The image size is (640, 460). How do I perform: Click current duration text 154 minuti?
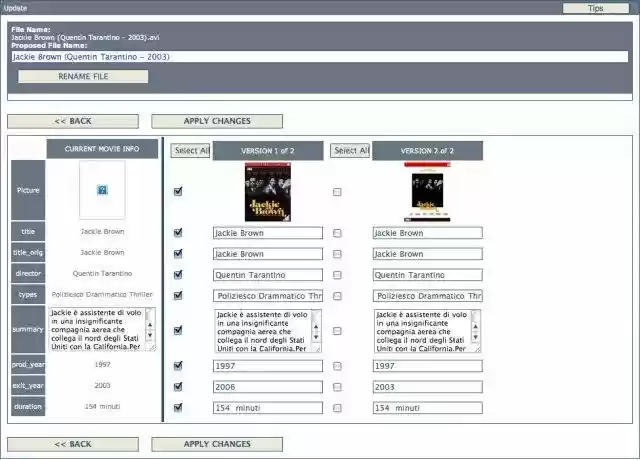[x=102, y=407]
